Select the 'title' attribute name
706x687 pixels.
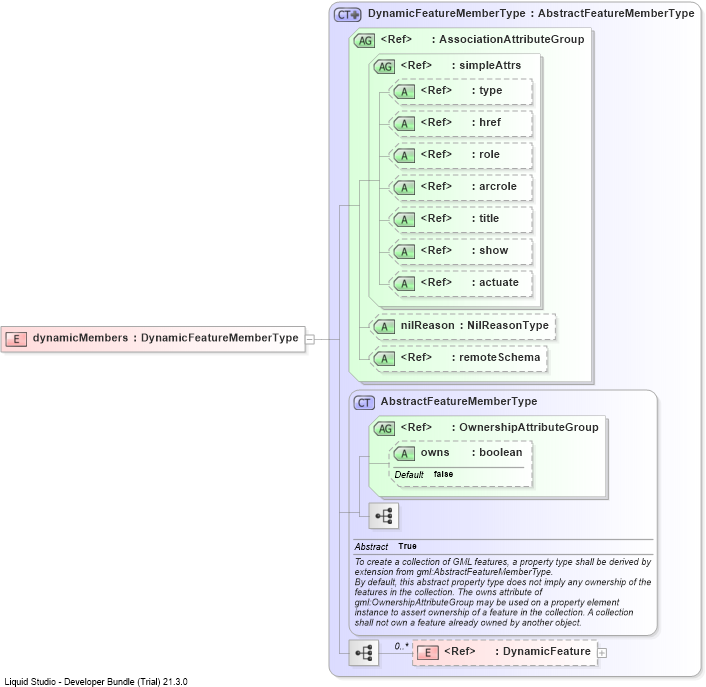click(x=489, y=218)
